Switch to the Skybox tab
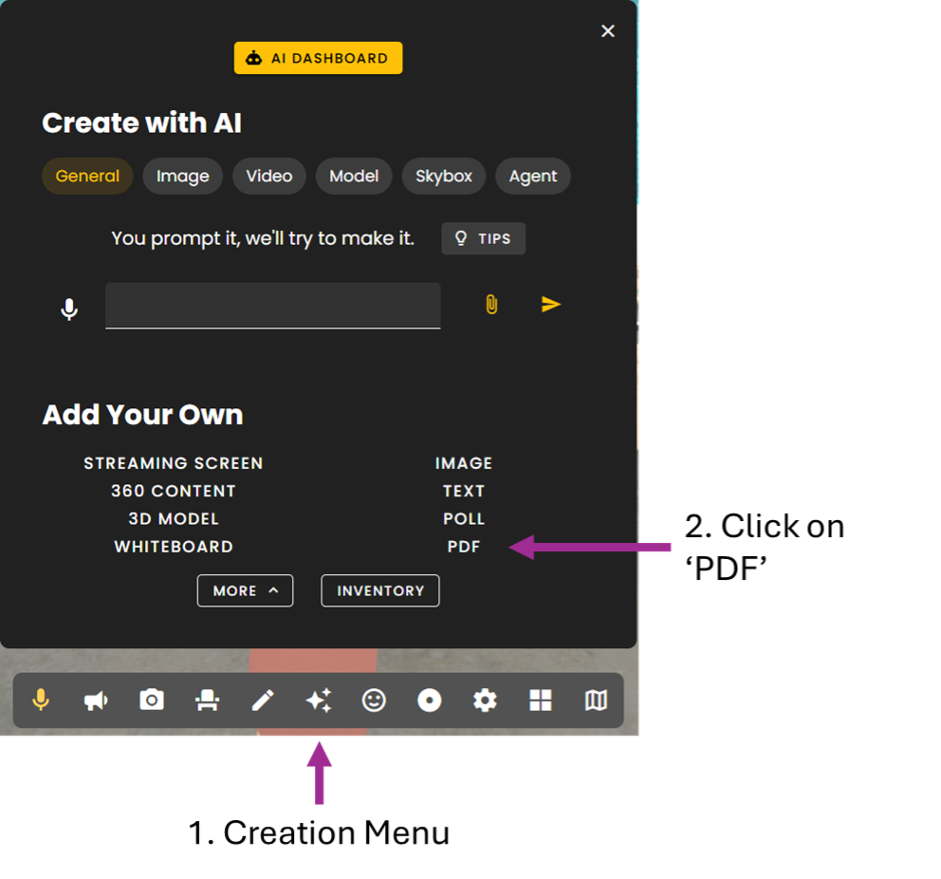941x879 pixels. 443,176
